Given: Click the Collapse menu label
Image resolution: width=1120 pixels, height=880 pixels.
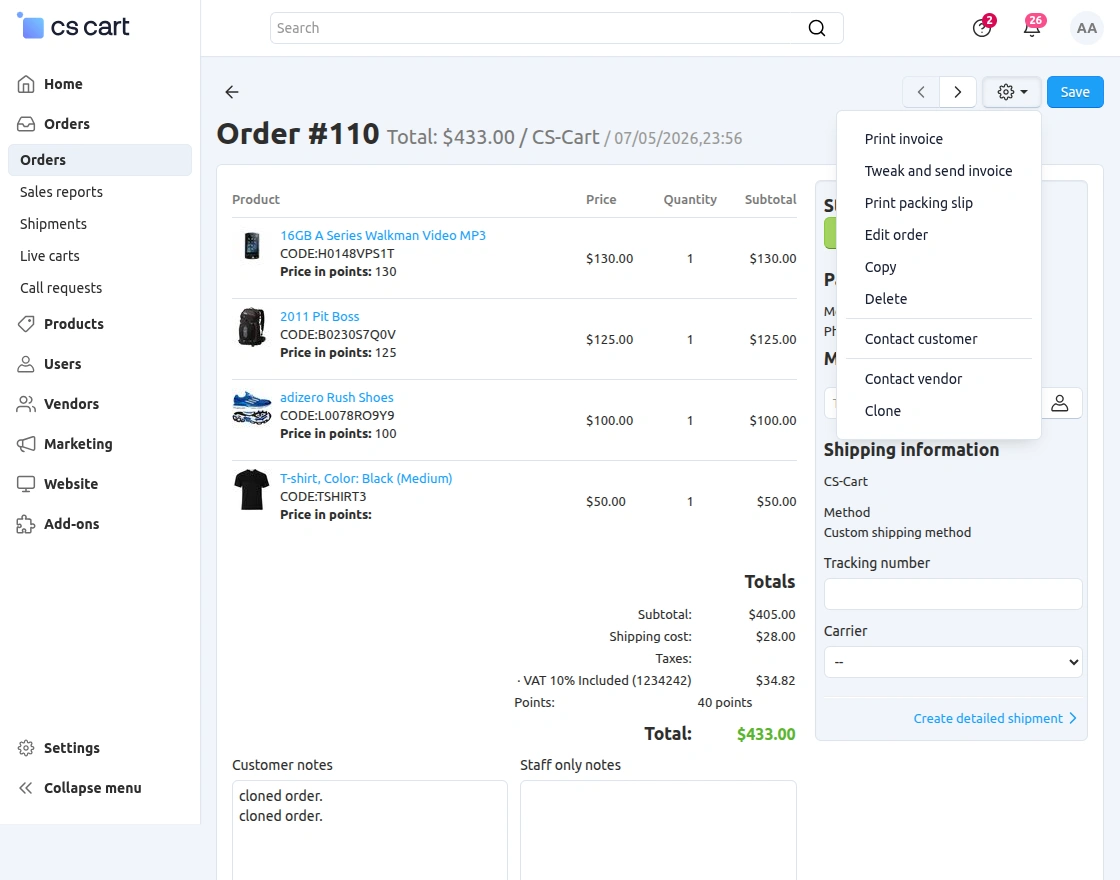Looking at the screenshot, I should coord(93,788).
